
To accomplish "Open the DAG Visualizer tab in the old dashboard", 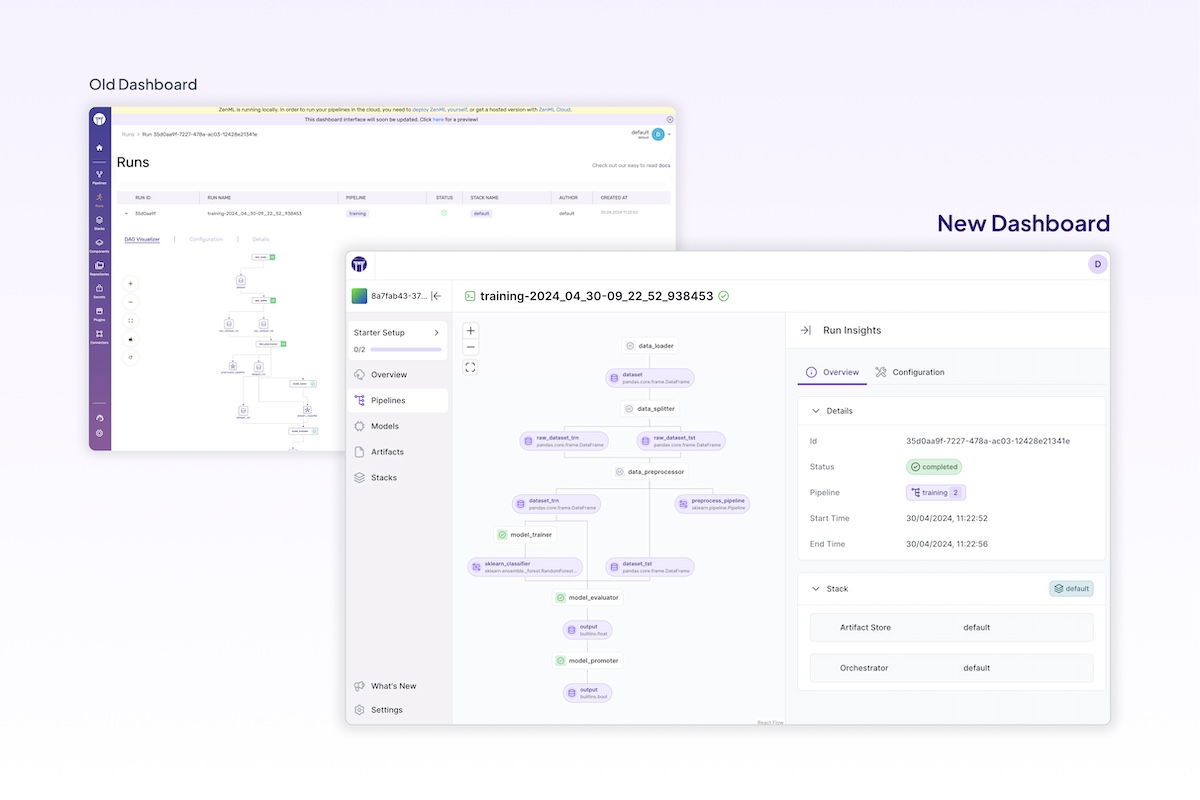I will coord(143,237).
